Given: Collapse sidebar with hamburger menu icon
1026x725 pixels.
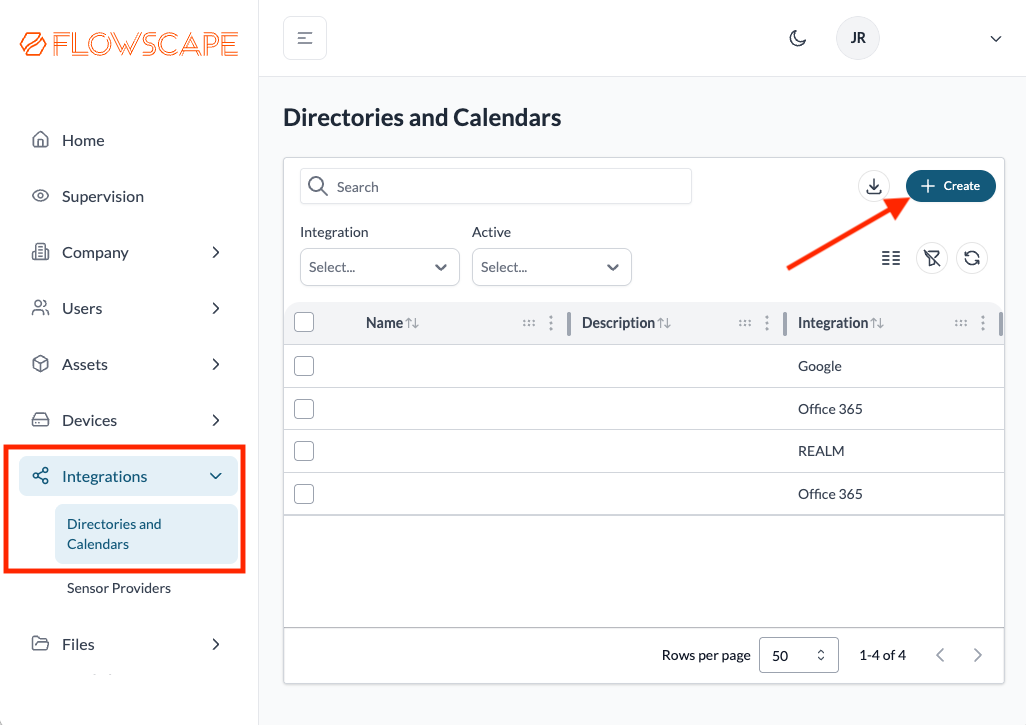Looking at the screenshot, I should pos(305,38).
